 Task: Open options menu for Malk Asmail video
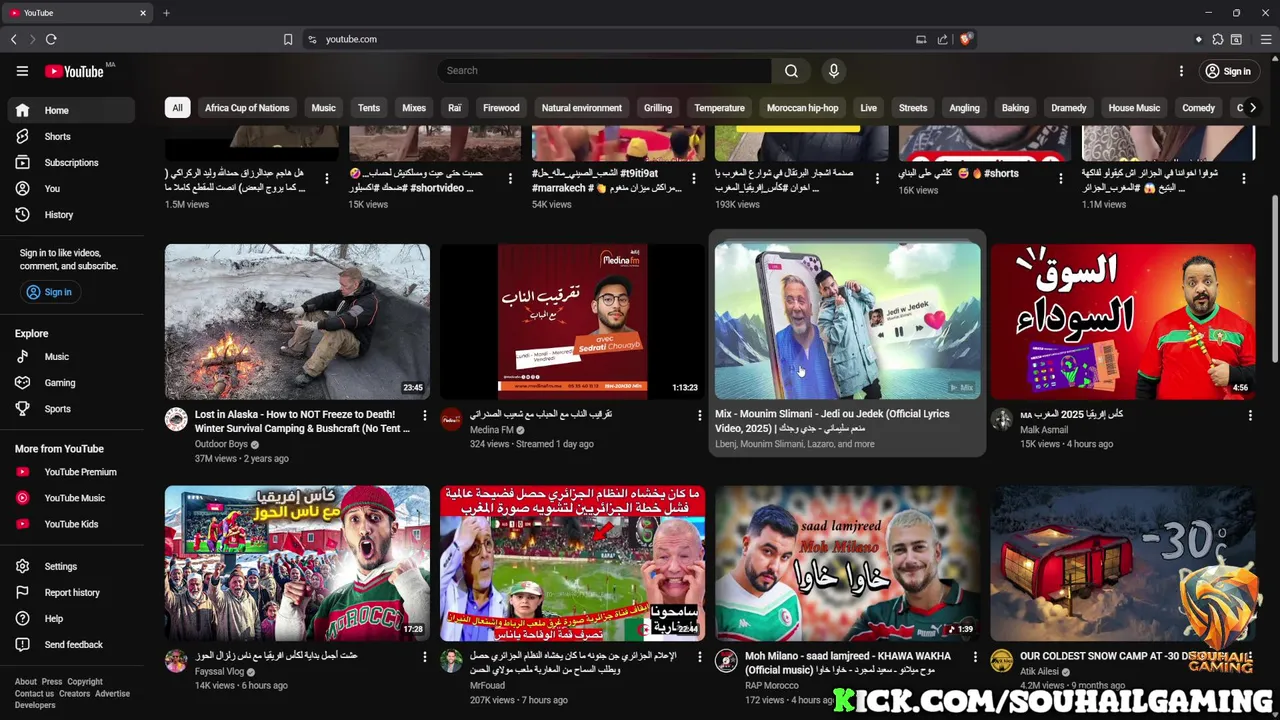pyautogui.click(x=1250, y=415)
